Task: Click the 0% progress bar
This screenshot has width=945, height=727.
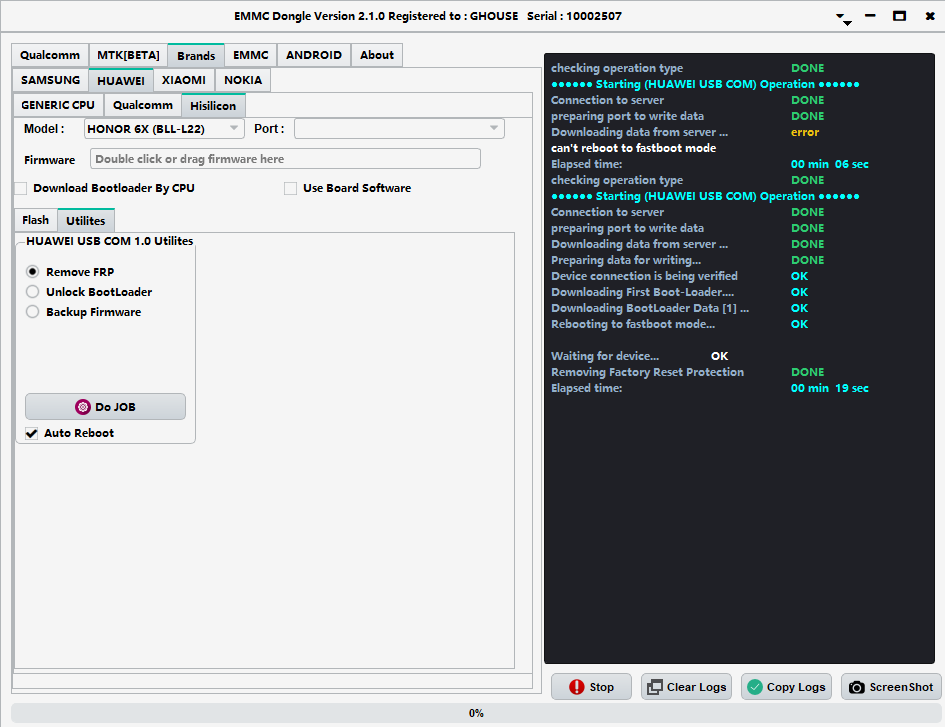Action: (476, 713)
